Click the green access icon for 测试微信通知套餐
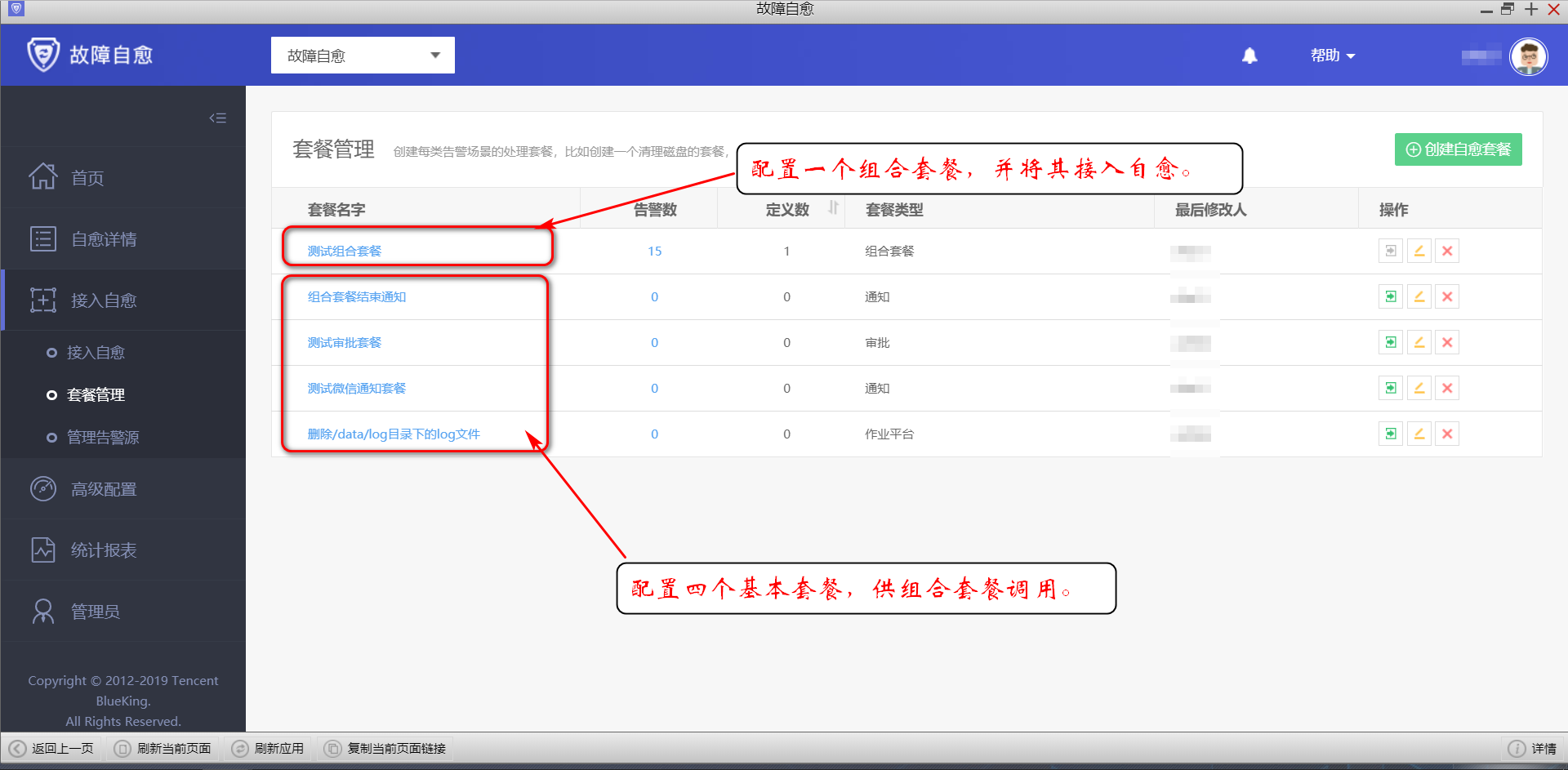 [x=1390, y=388]
